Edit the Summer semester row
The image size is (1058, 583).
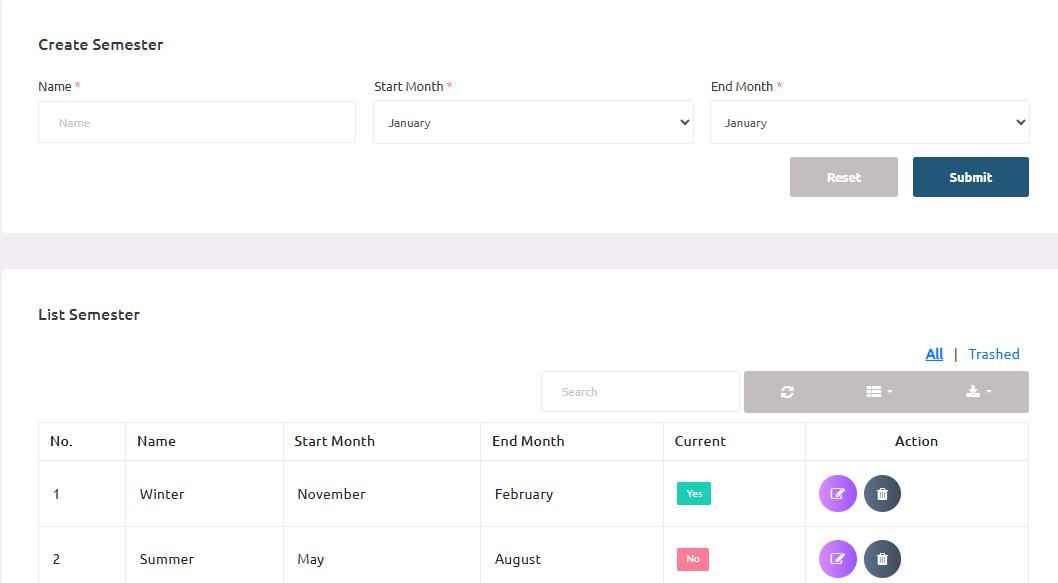click(837, 559)
